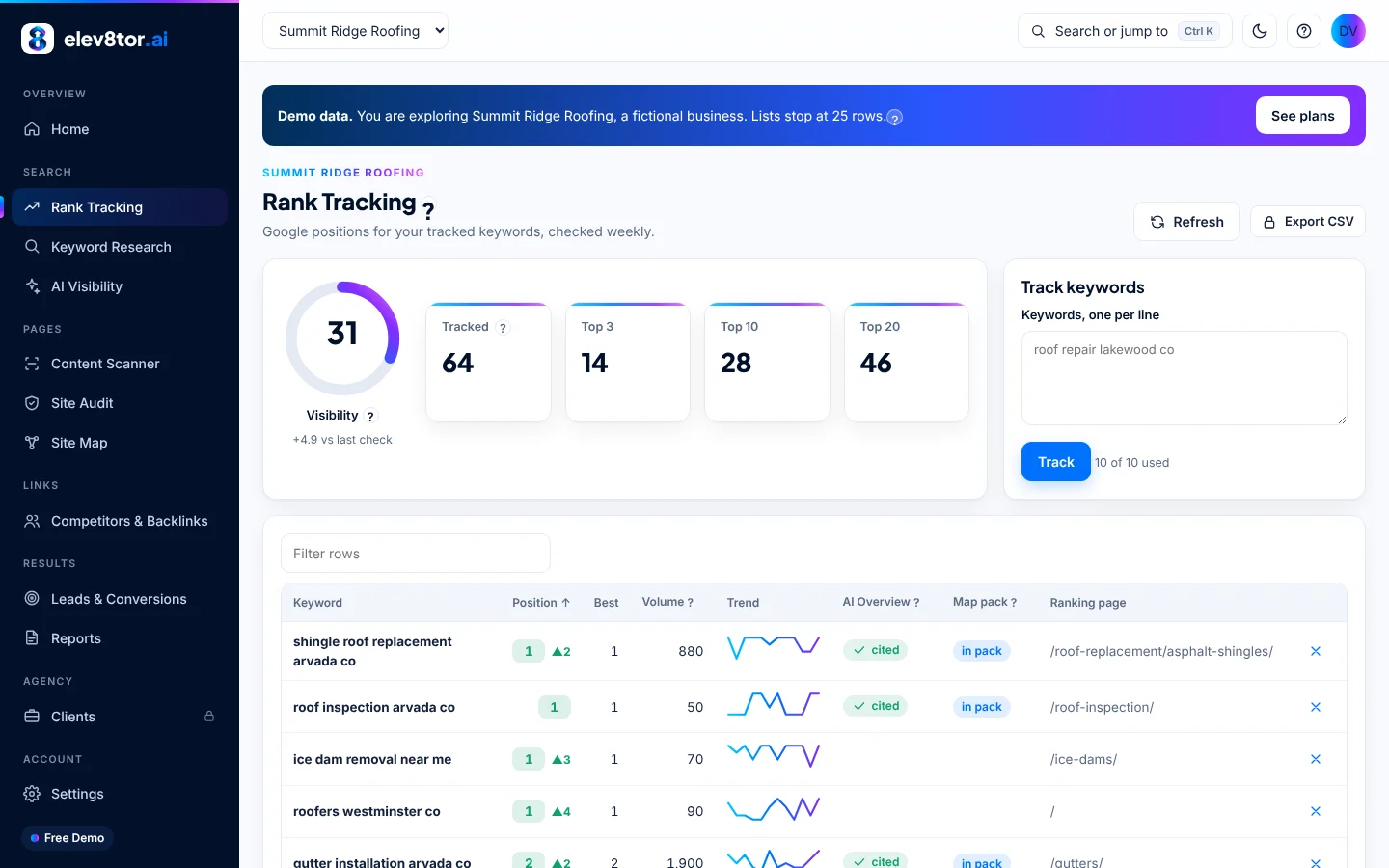Open the Reports section
The width and height of the screenshot is (1389, 868).
tap(120, 638)
